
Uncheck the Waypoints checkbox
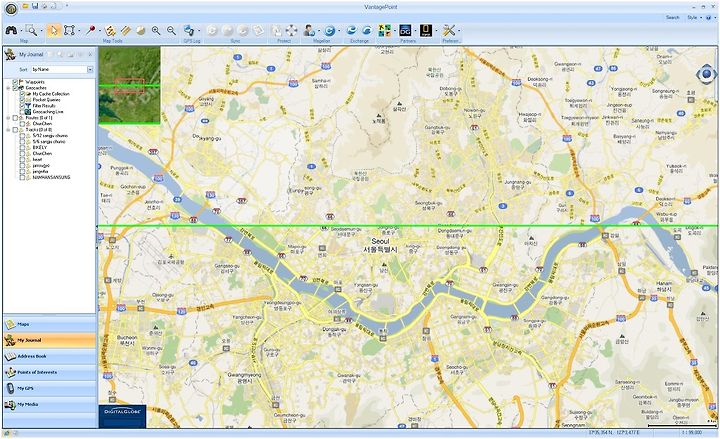(x=15, y=82)
